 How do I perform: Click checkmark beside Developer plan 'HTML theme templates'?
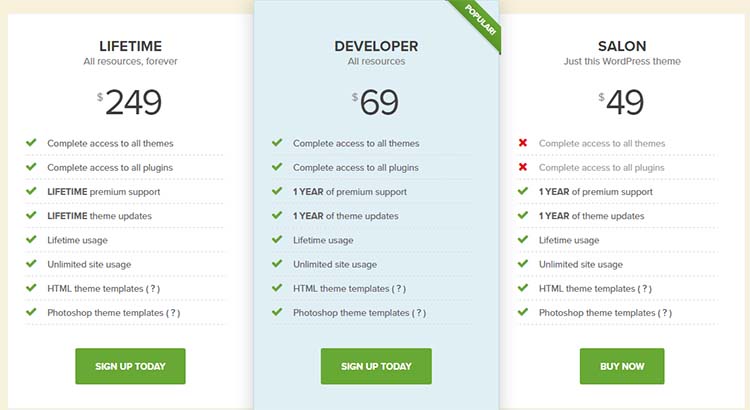pyautogui.click(x=277, y=288)
